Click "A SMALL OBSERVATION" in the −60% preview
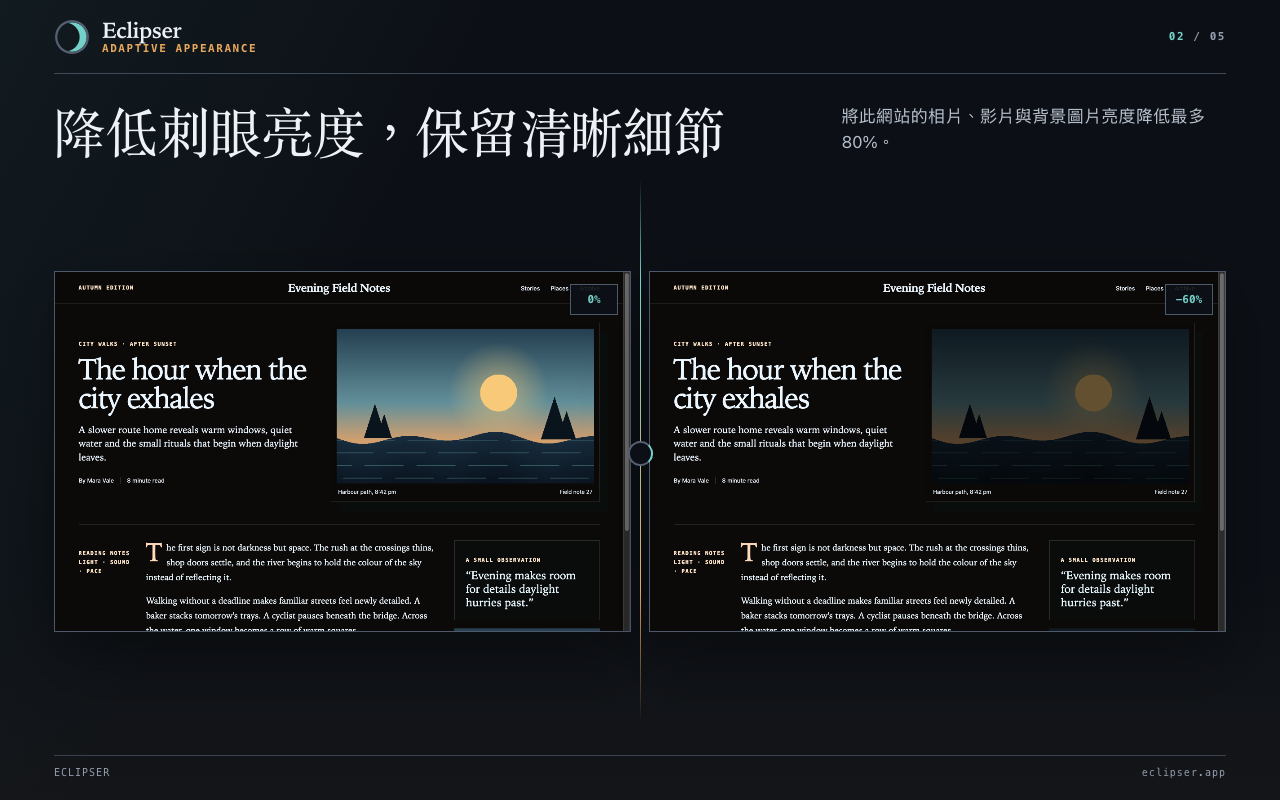Image resolution: width=1280 pixels, height=800 pixels. [1098, 560]
